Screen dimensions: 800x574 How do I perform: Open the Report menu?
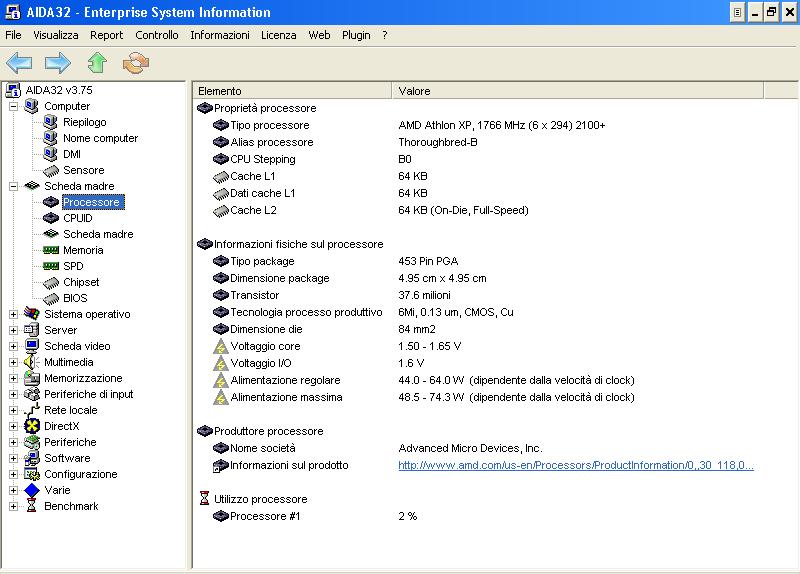(x=107, y=35)
